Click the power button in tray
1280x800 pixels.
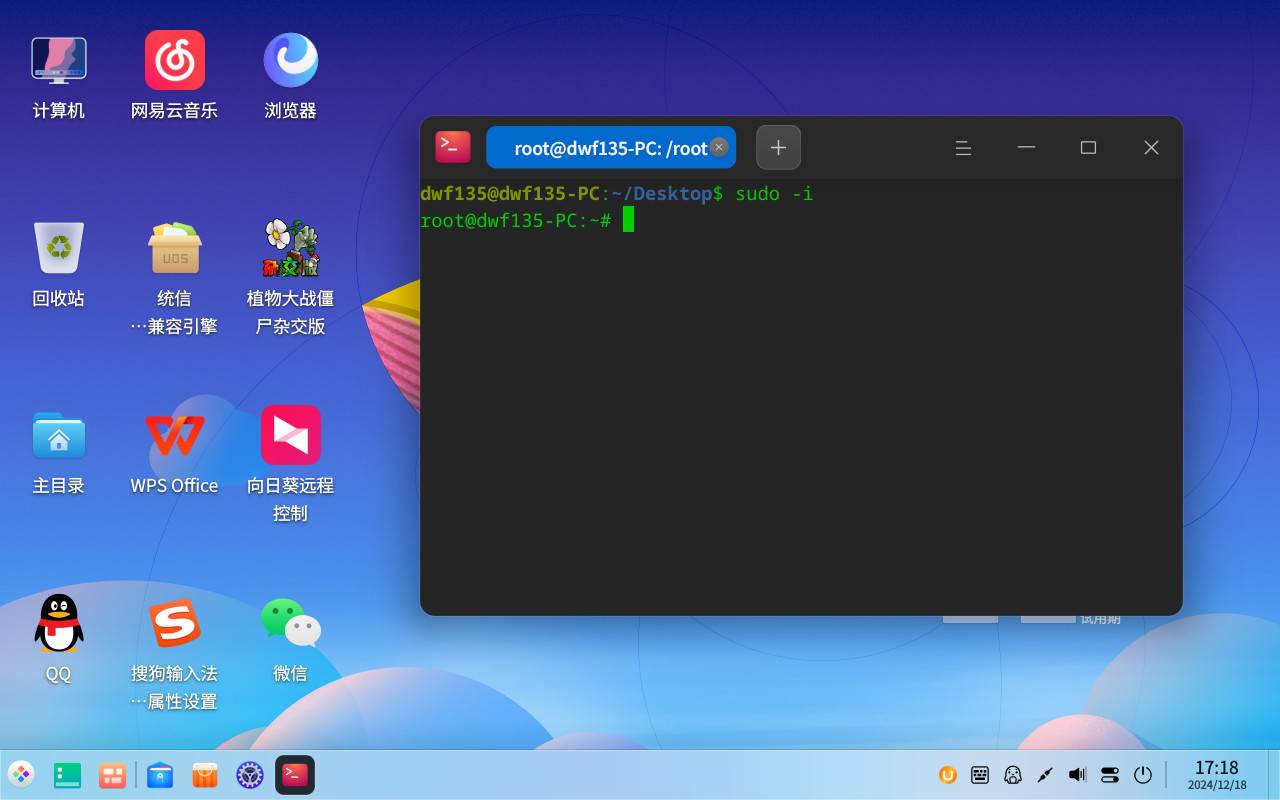pos(1143,774)
